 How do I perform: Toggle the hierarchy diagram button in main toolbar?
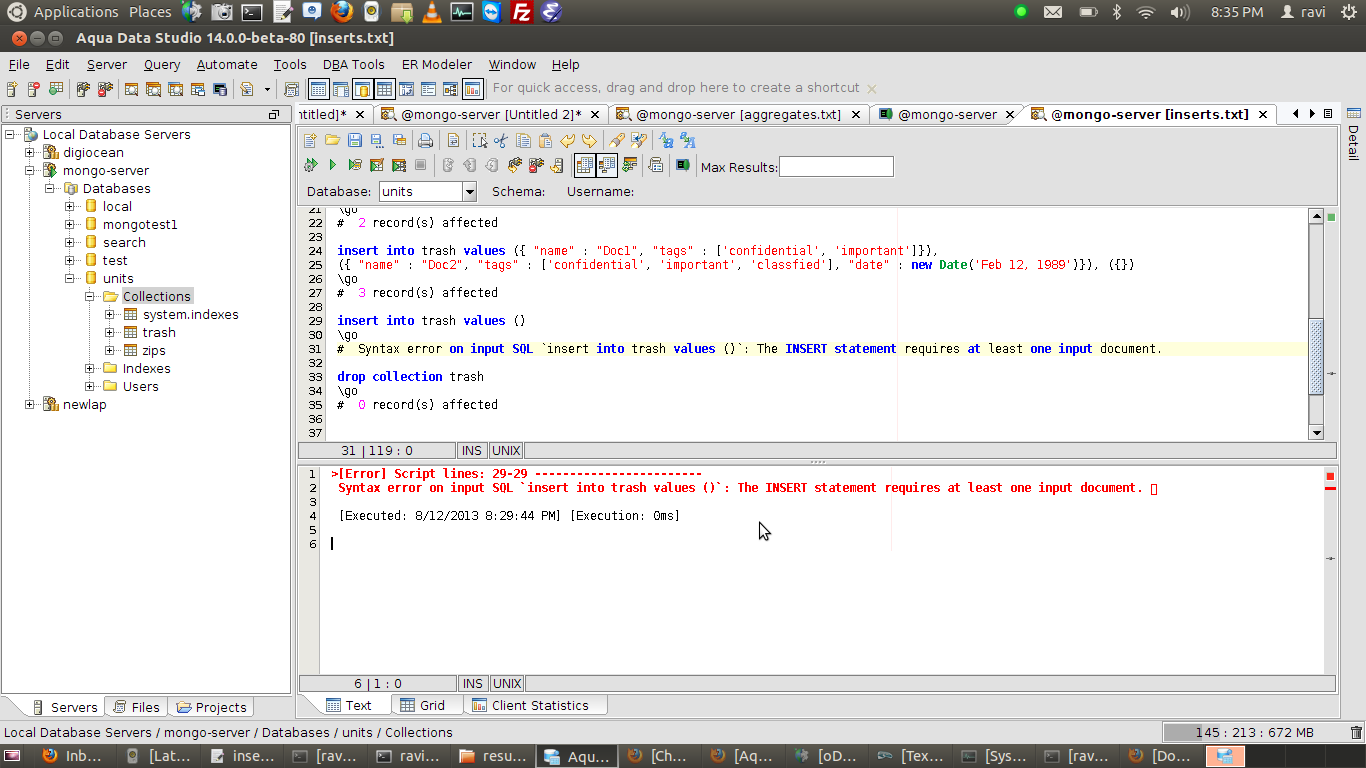click(x=450, y=89)
